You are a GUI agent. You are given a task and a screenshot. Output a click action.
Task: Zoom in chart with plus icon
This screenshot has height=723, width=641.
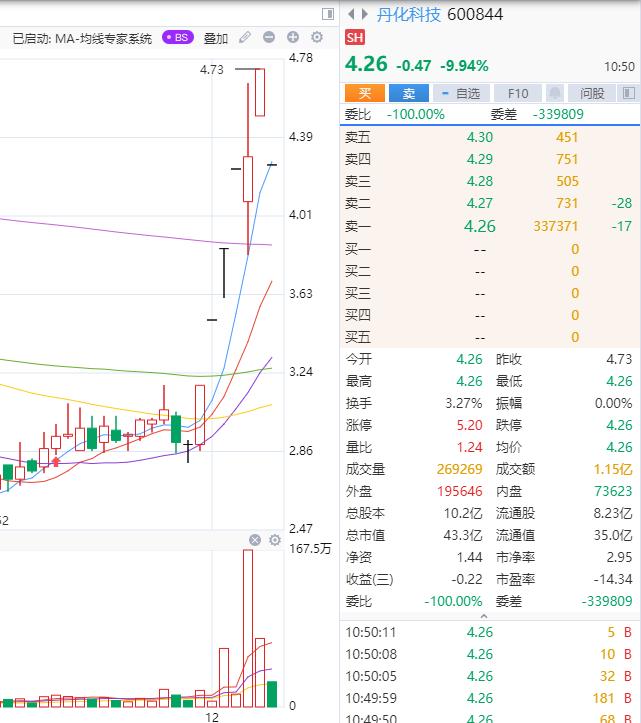[293, 38]
